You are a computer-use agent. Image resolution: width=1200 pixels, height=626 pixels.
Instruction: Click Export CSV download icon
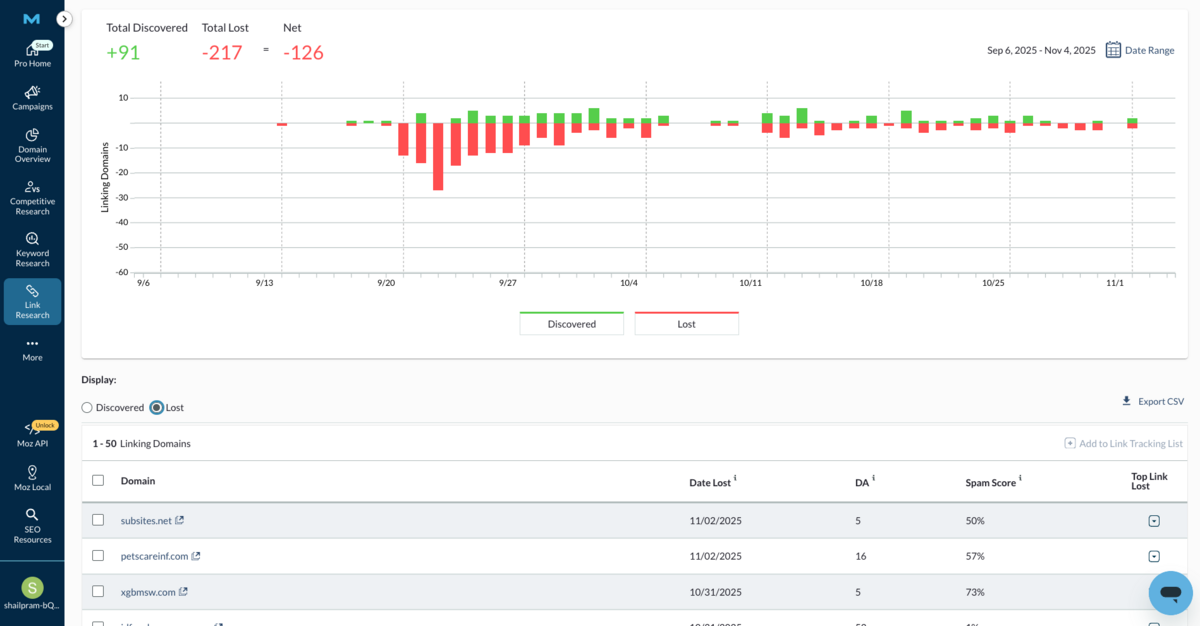[1126, 401]
